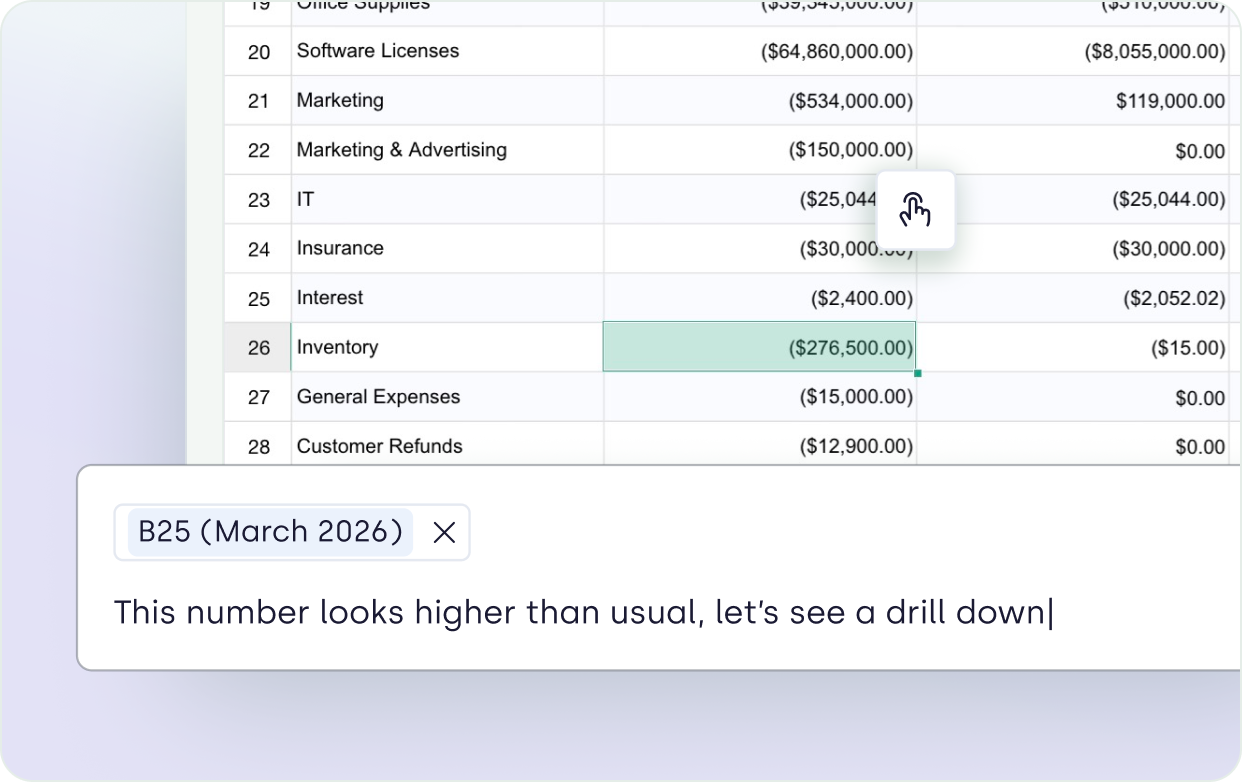Click the Inventory label cell
Viewport: 1242px width, 782px height.
(447, 347)
